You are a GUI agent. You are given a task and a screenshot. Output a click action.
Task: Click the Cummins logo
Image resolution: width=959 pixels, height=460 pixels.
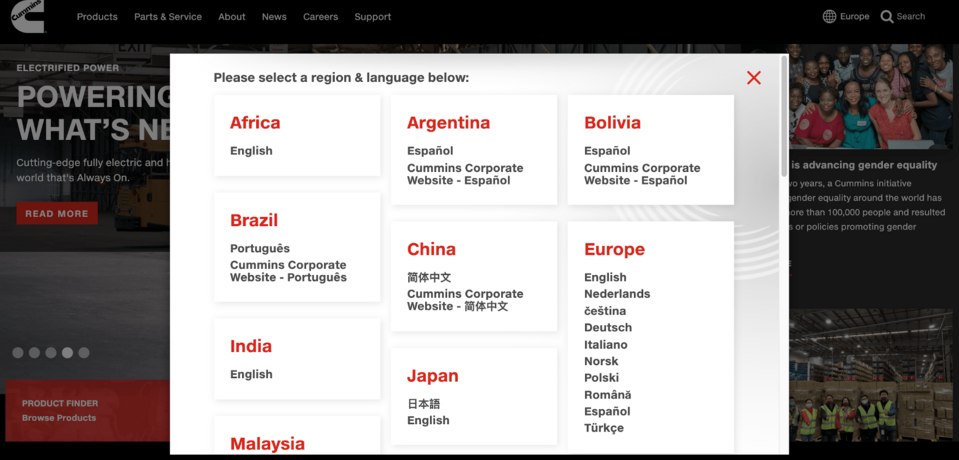pyautogui.click(x=28, y=17)
